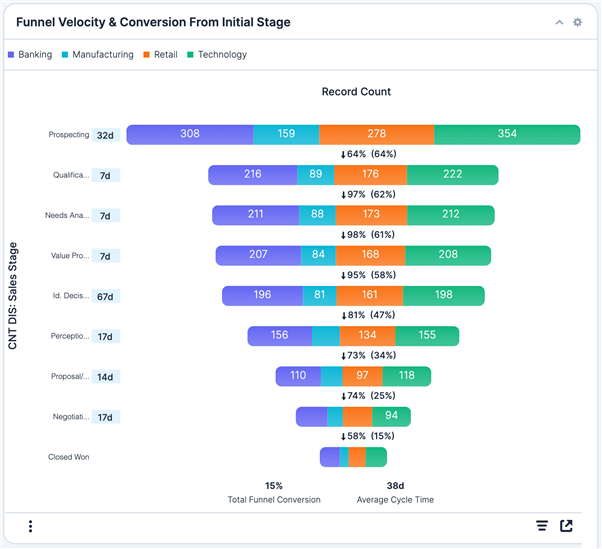Image resolution: width=602 pixels, height=549 pixels.
Task: Collapse the funnel widget with the chevron
Action: point(559,22)
